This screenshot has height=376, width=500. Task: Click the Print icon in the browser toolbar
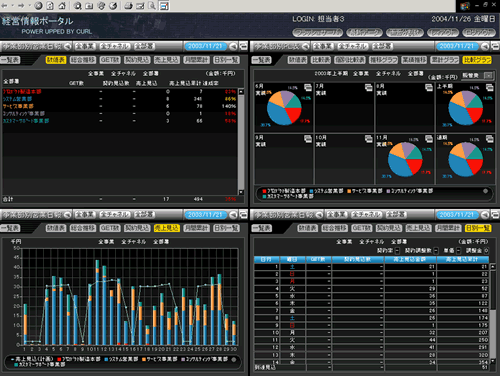point(128,5)
